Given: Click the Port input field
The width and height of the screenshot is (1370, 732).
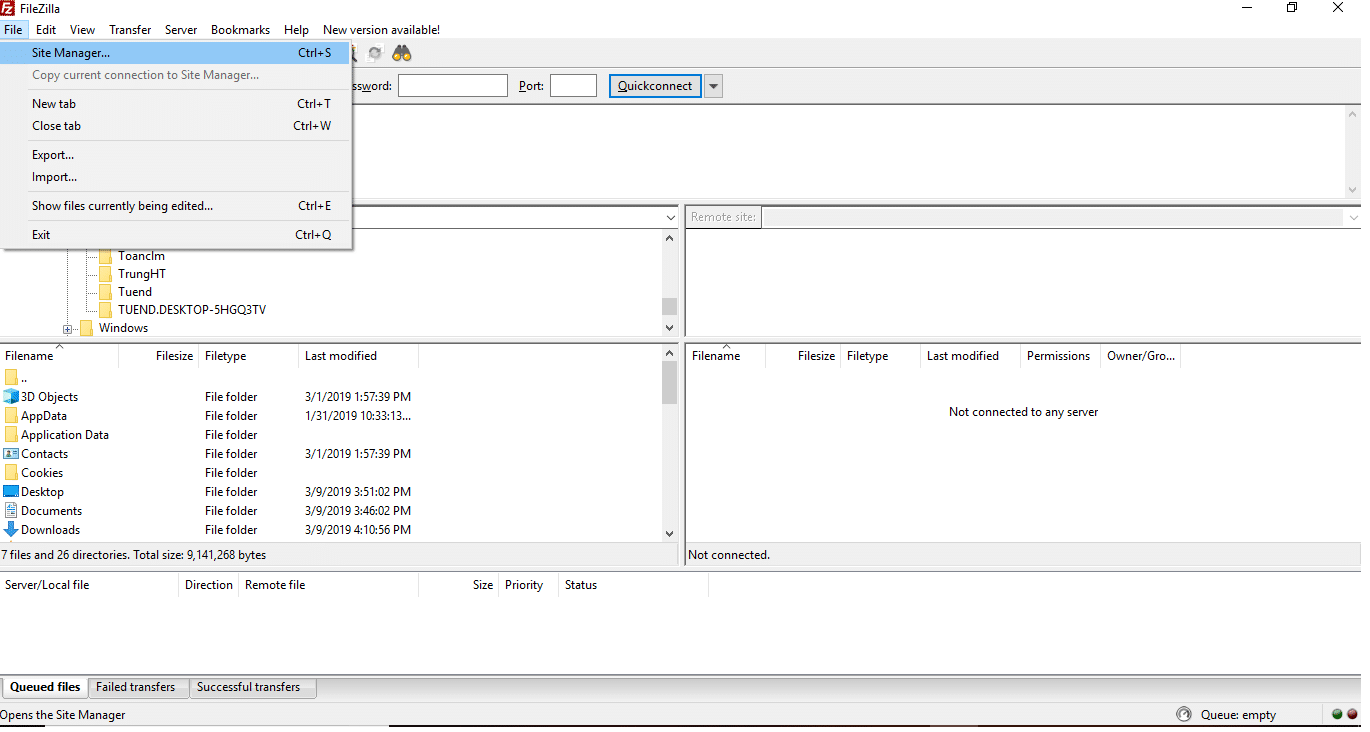Looking at the screenshot, I should 573,86.
